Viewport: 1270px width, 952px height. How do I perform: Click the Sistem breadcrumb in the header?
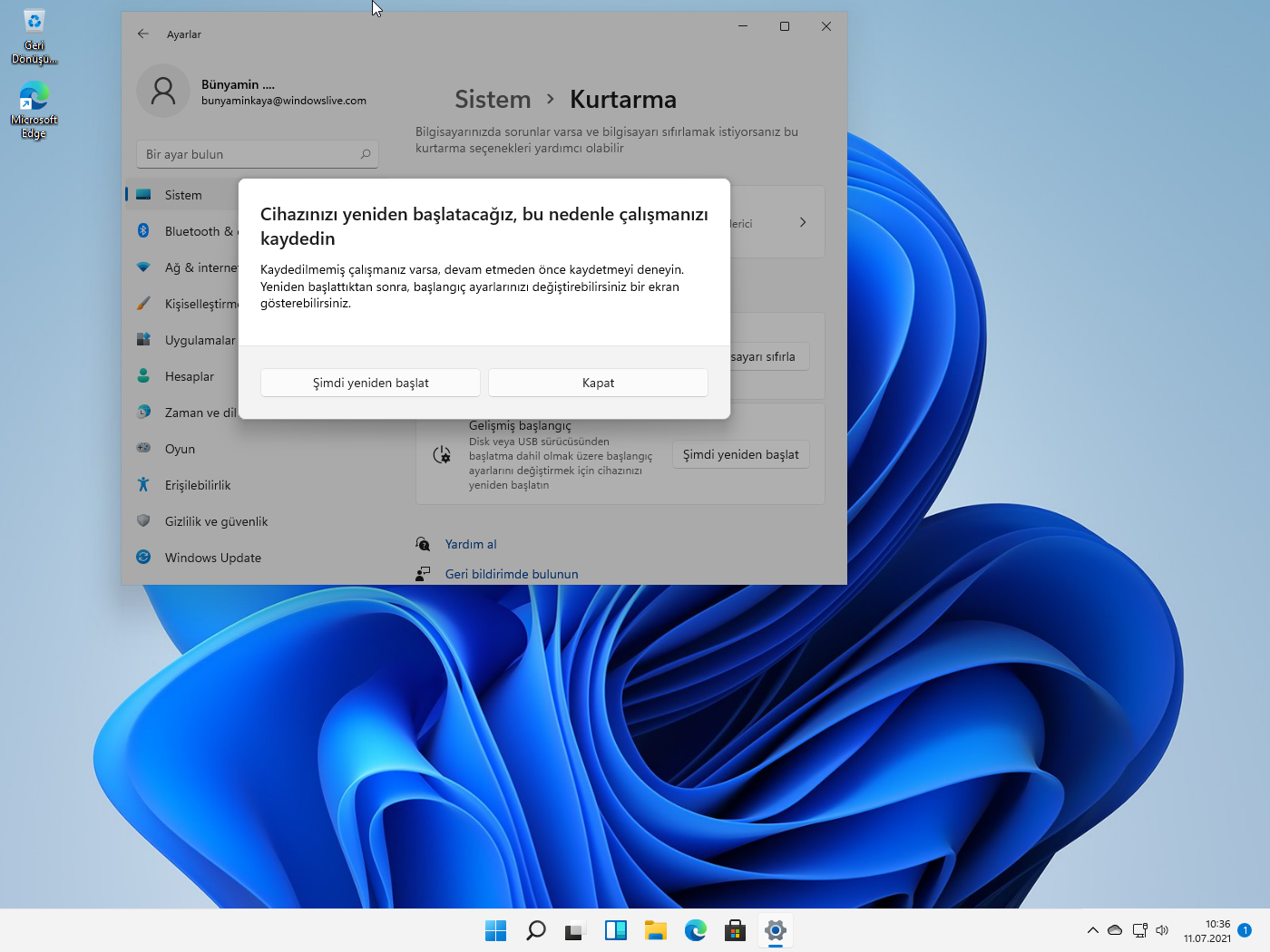[493, 99]
